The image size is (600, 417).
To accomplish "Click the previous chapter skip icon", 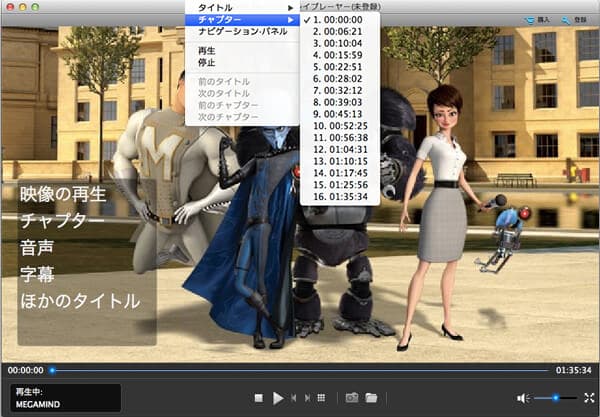I will pos(293,398).
